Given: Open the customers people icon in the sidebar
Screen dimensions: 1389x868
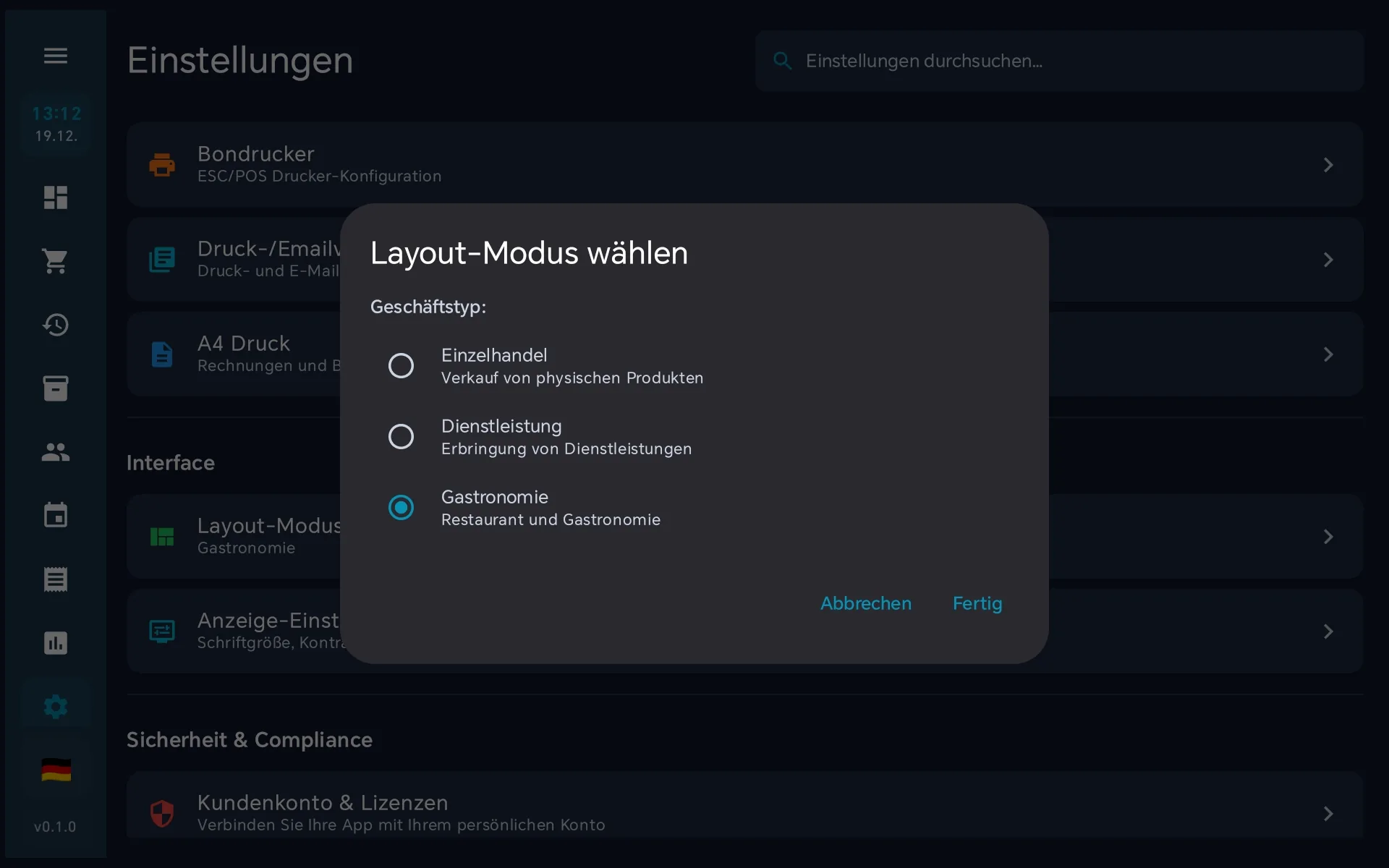Looking at the screenshot, I should pos(56,452).
